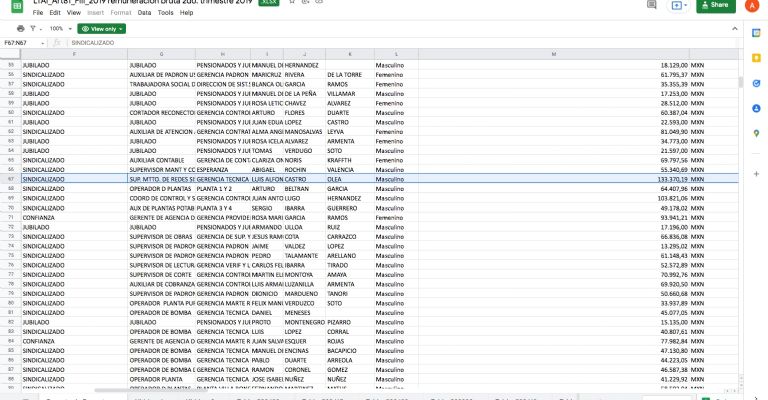
Task: Select column M header
Action: (553, 53)
